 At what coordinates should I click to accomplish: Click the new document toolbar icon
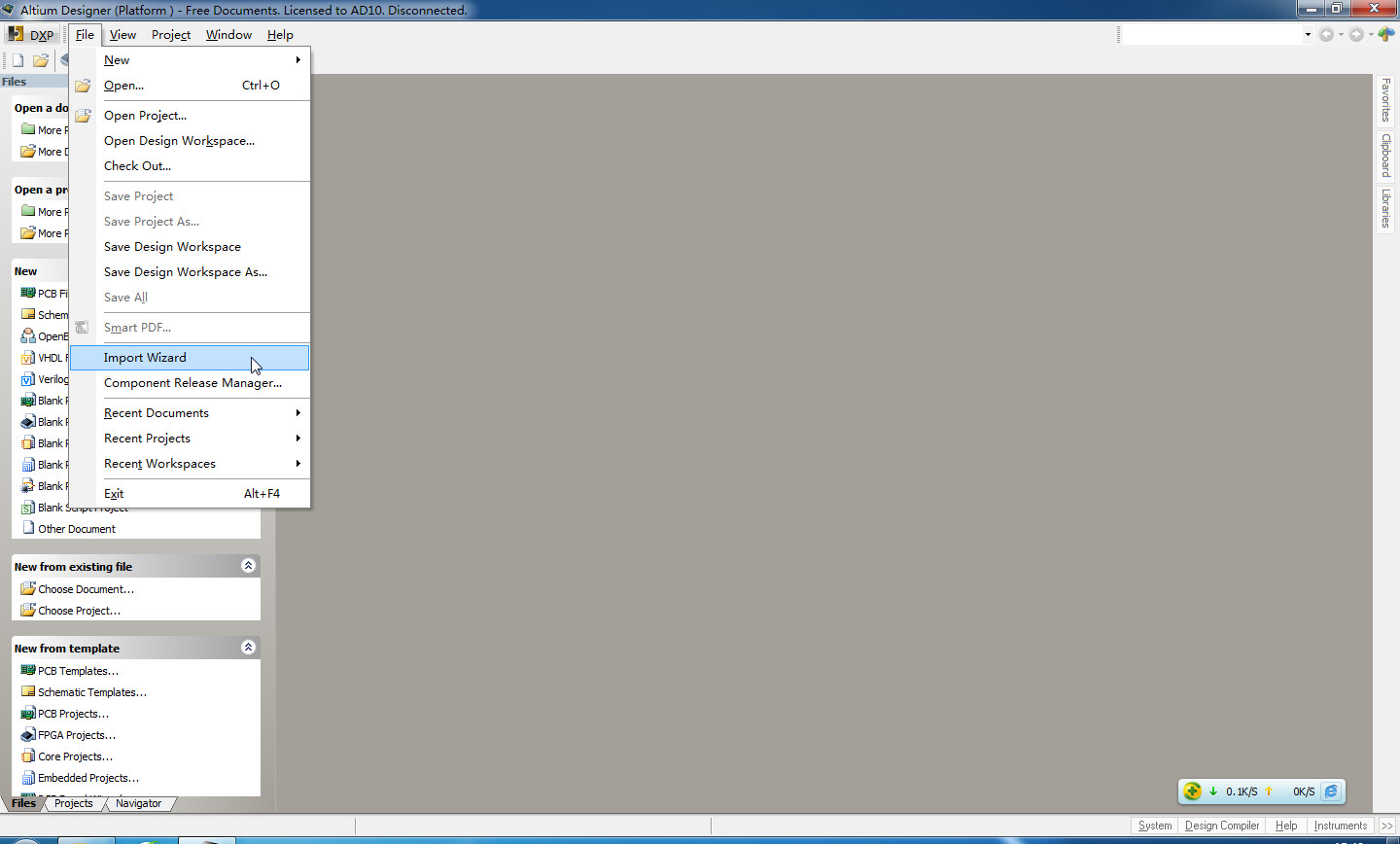point(17,60)
